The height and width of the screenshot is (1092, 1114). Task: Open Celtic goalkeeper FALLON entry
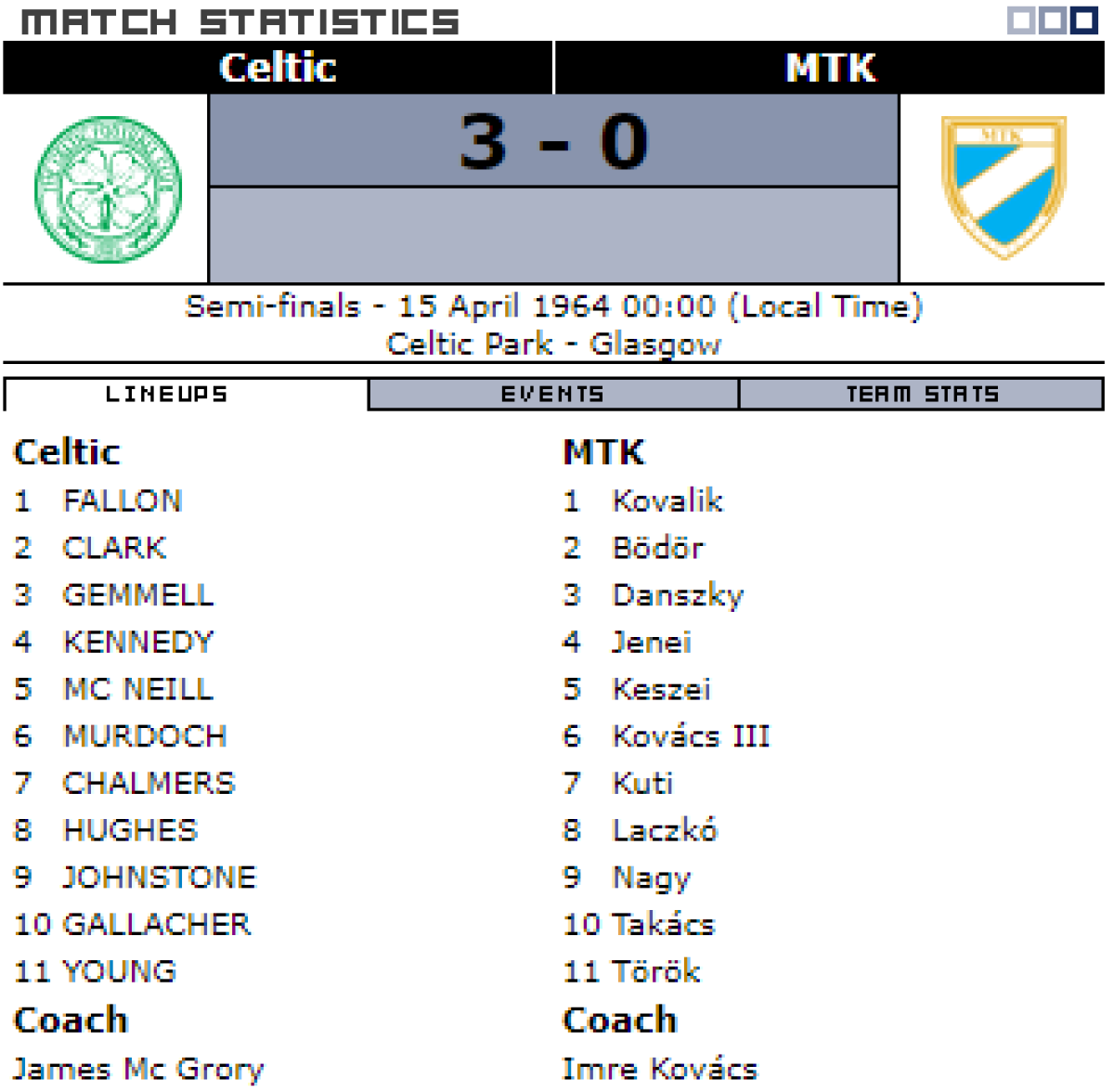[122, 501]
